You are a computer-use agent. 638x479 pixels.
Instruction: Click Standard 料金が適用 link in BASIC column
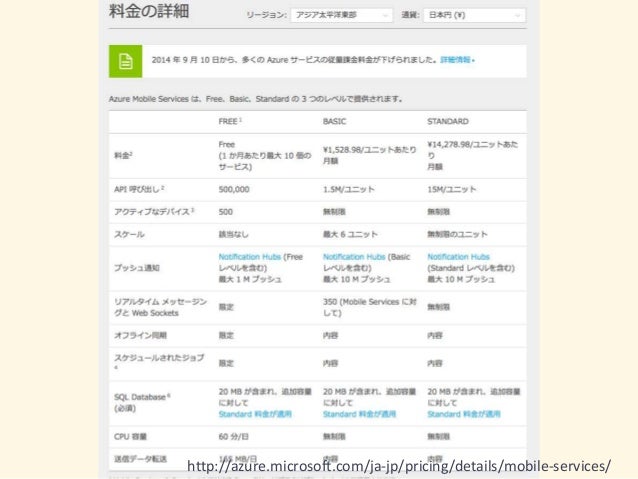coord(359,414)
